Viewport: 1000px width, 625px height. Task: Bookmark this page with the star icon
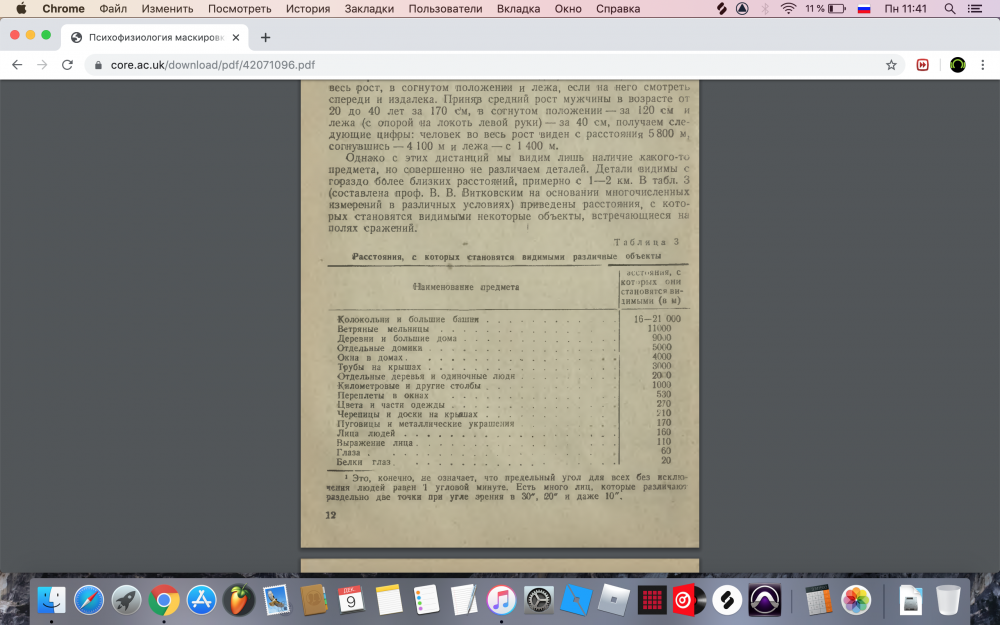891,64
